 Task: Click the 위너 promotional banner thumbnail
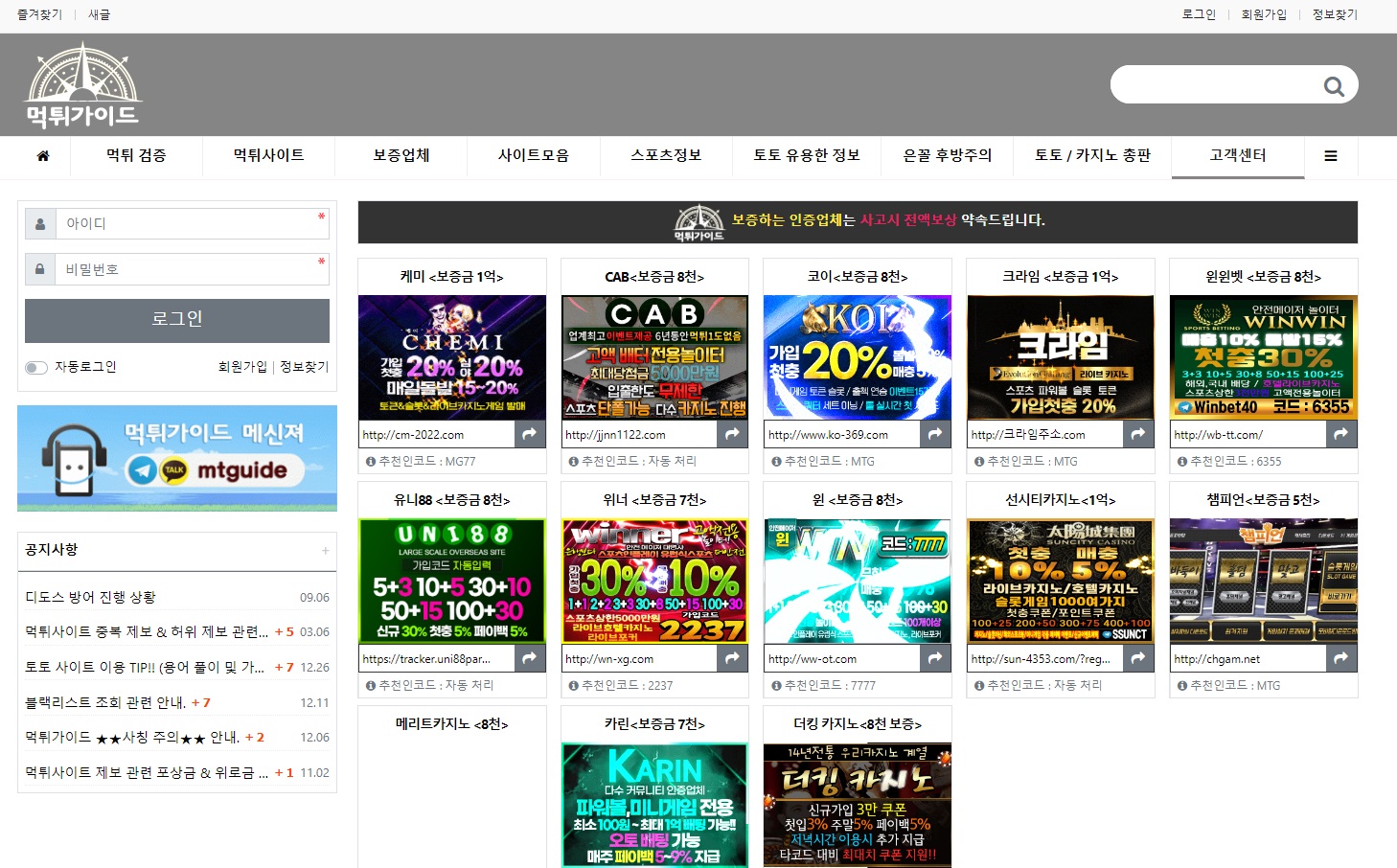pos(654,581)
